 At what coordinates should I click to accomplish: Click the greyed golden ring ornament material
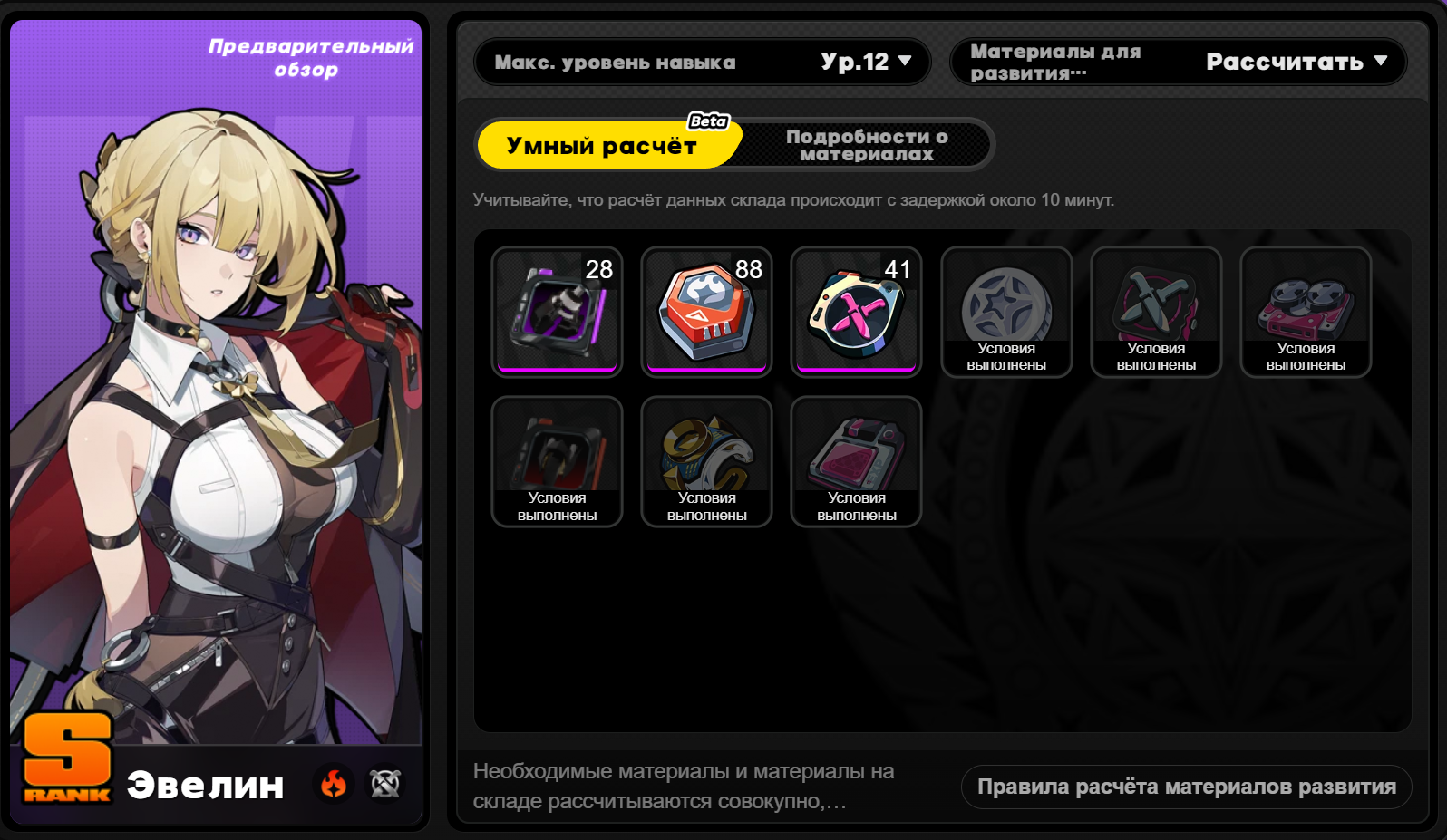click(706, 461)
